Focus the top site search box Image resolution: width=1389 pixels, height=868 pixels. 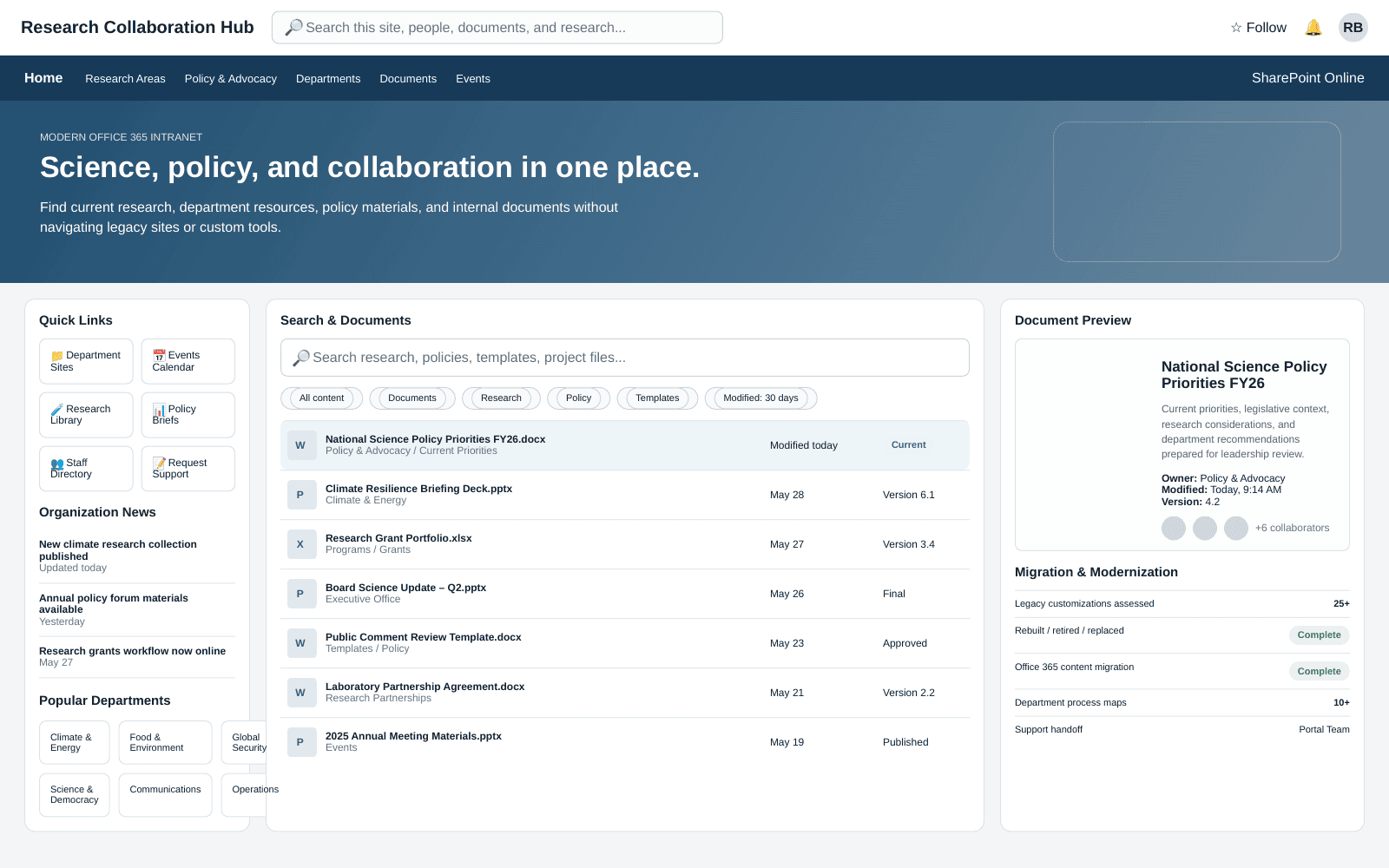click(x=497, y=28)
